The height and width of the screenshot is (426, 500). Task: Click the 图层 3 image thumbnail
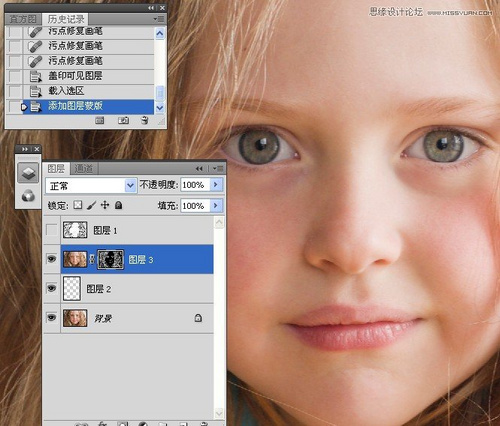(x=75, y=259)
